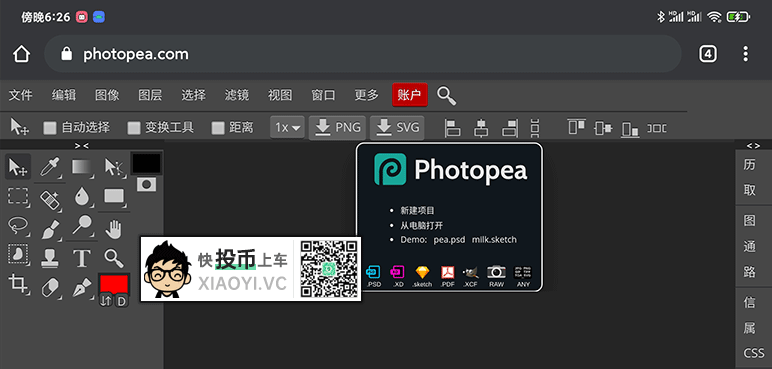The image size is (772, 369).
Task: Select the Object Selection tool
Action: click(x=18, y=255)
